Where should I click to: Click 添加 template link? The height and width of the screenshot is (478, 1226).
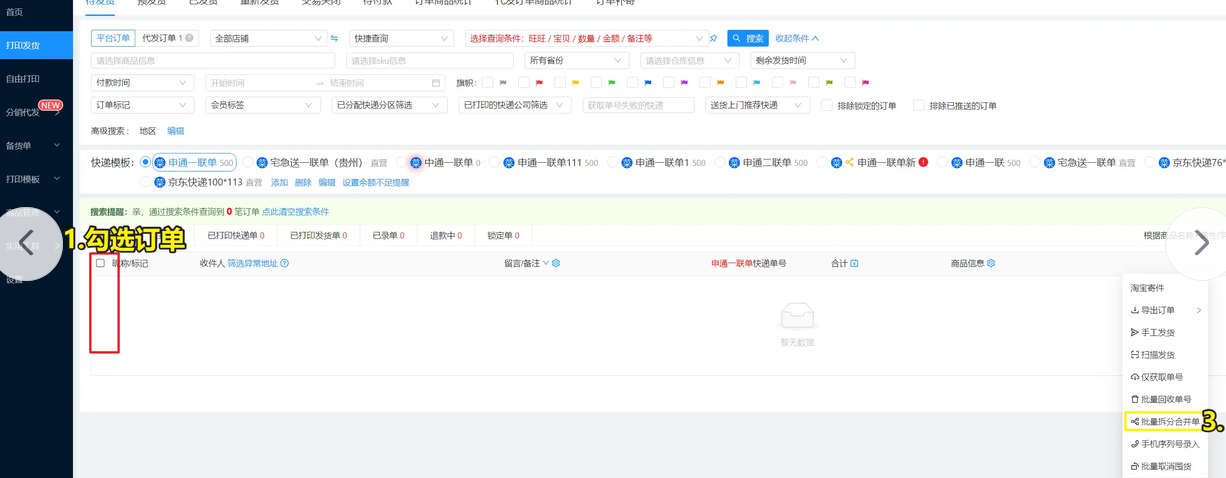[x=279, y=183]
